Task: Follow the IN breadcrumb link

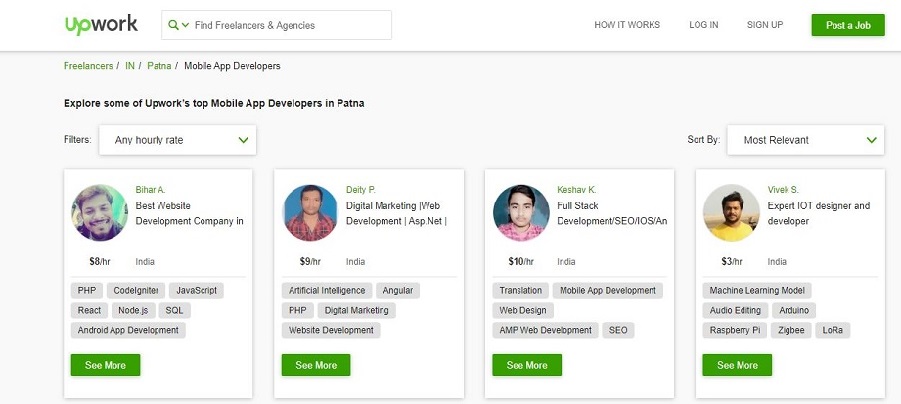Action: 130,66
